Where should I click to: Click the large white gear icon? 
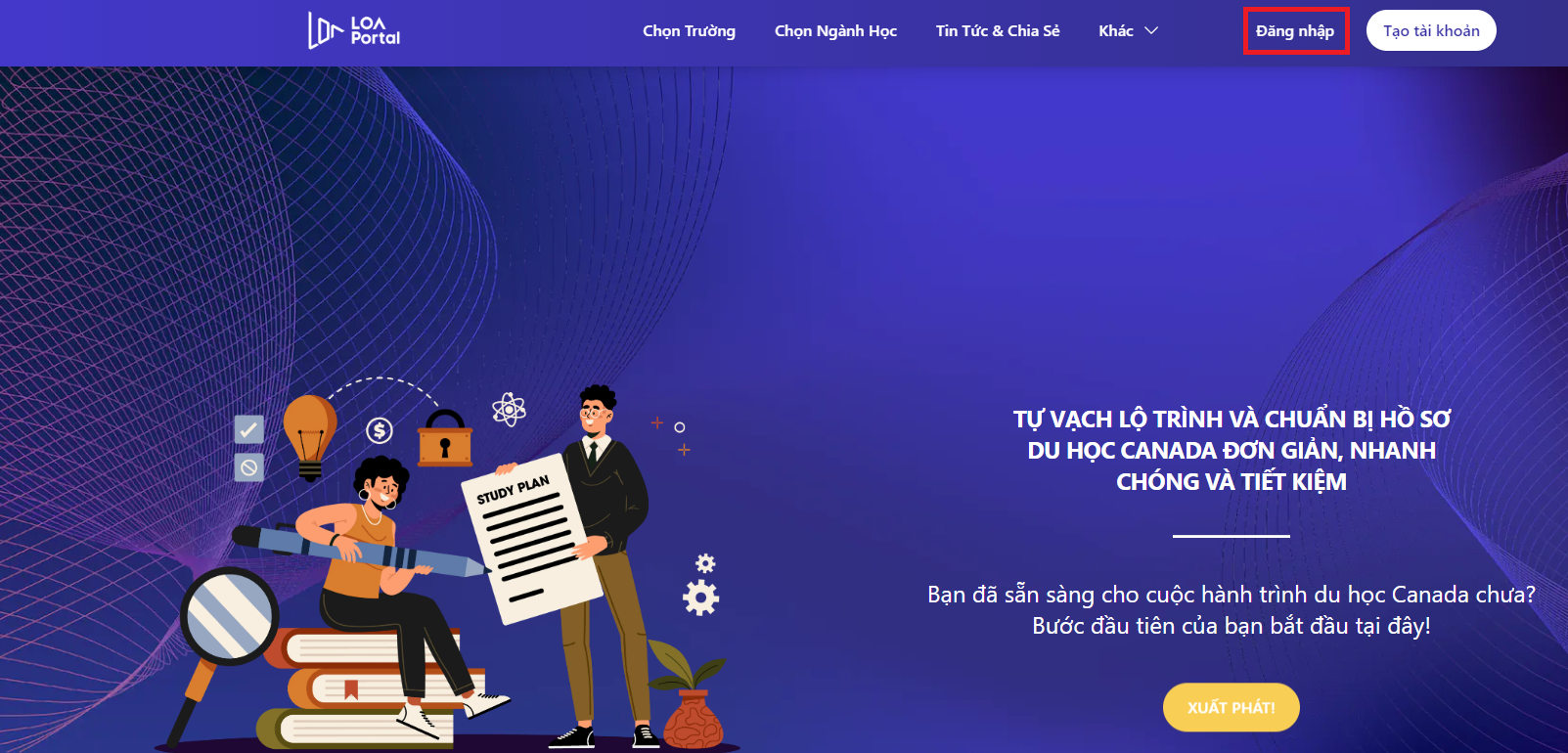pos(700,597)
